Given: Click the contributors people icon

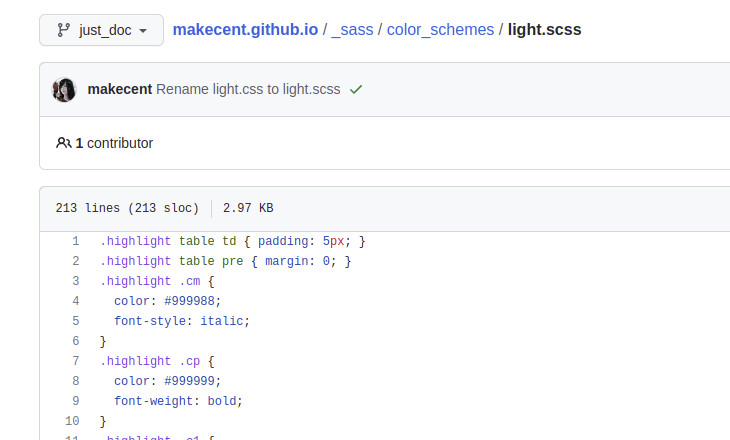Looking at the screenshot, I should (64, 143).
